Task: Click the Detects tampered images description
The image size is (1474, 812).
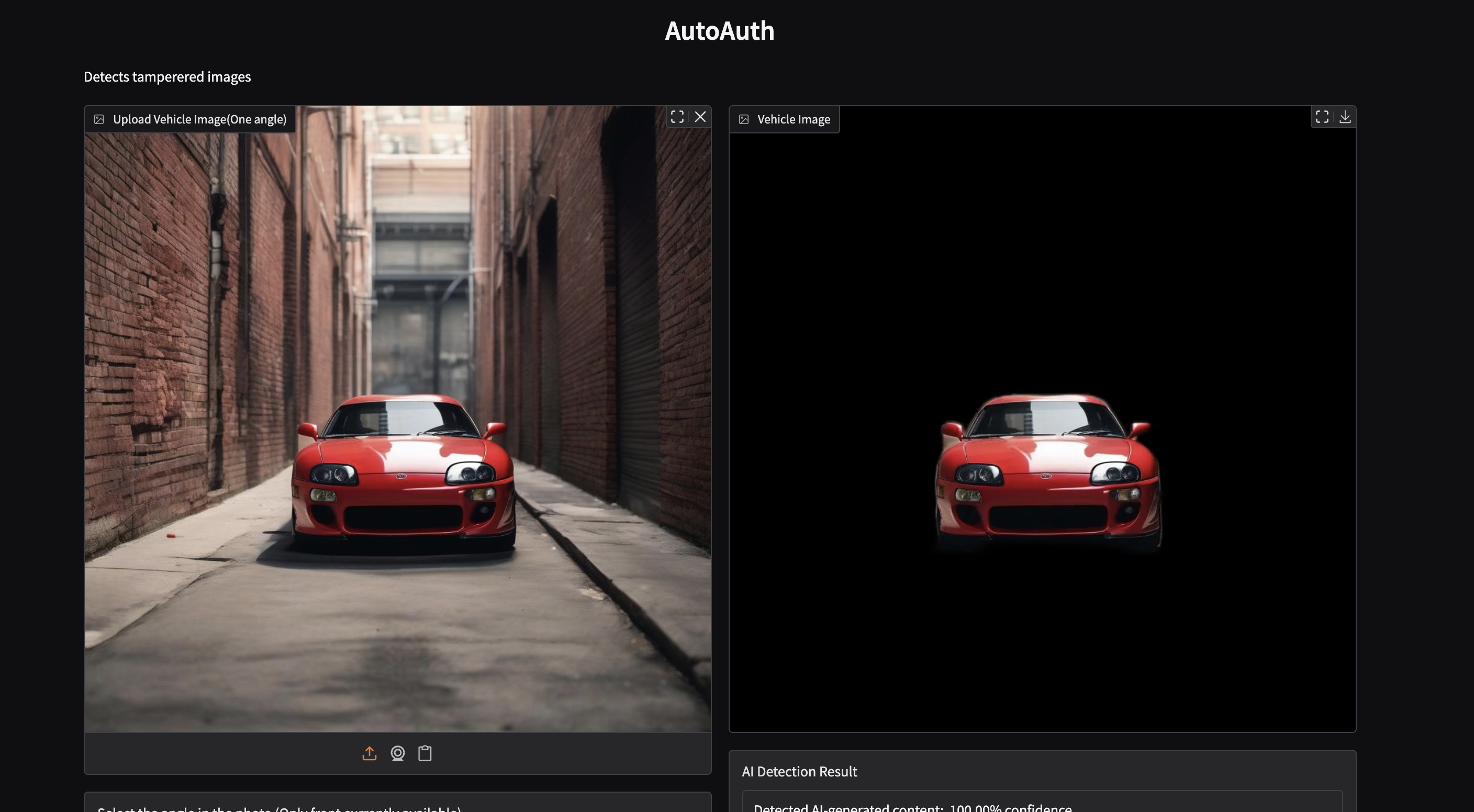Action: [x=167, y=76]
